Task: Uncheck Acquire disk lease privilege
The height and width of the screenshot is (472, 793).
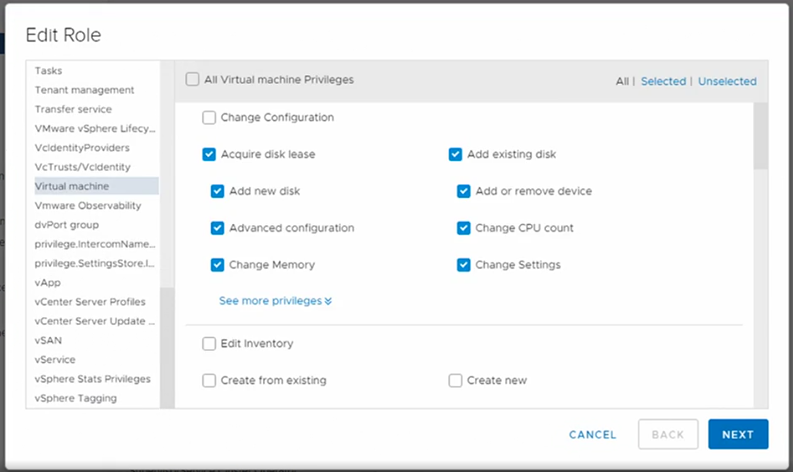Action: [209, 155]
